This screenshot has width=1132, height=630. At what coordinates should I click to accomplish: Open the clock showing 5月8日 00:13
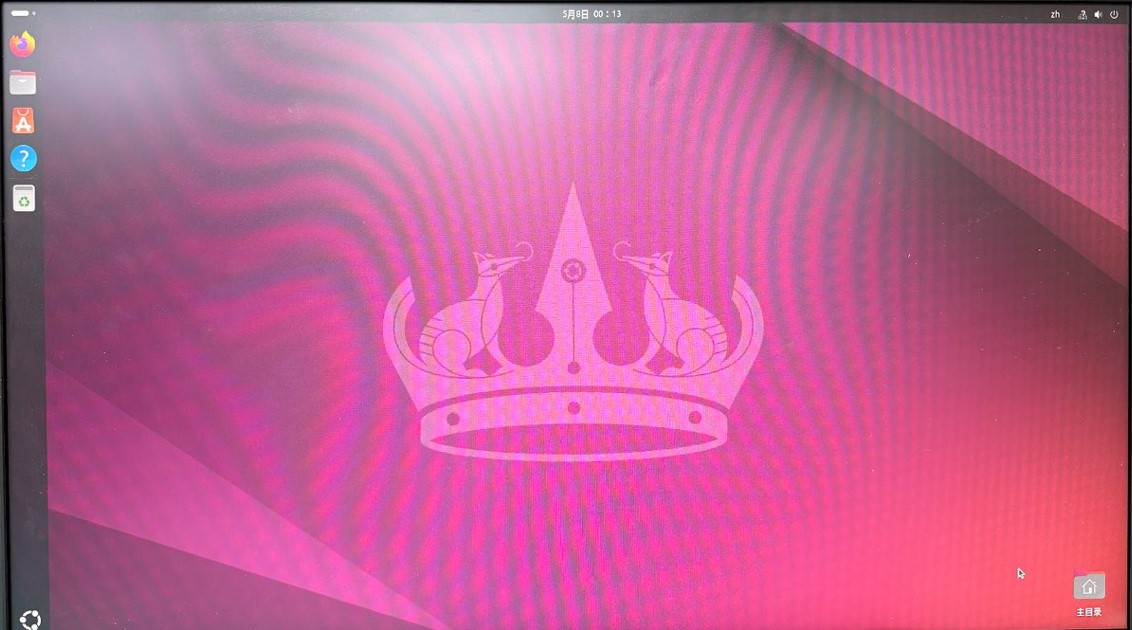(x=591, y=14)
